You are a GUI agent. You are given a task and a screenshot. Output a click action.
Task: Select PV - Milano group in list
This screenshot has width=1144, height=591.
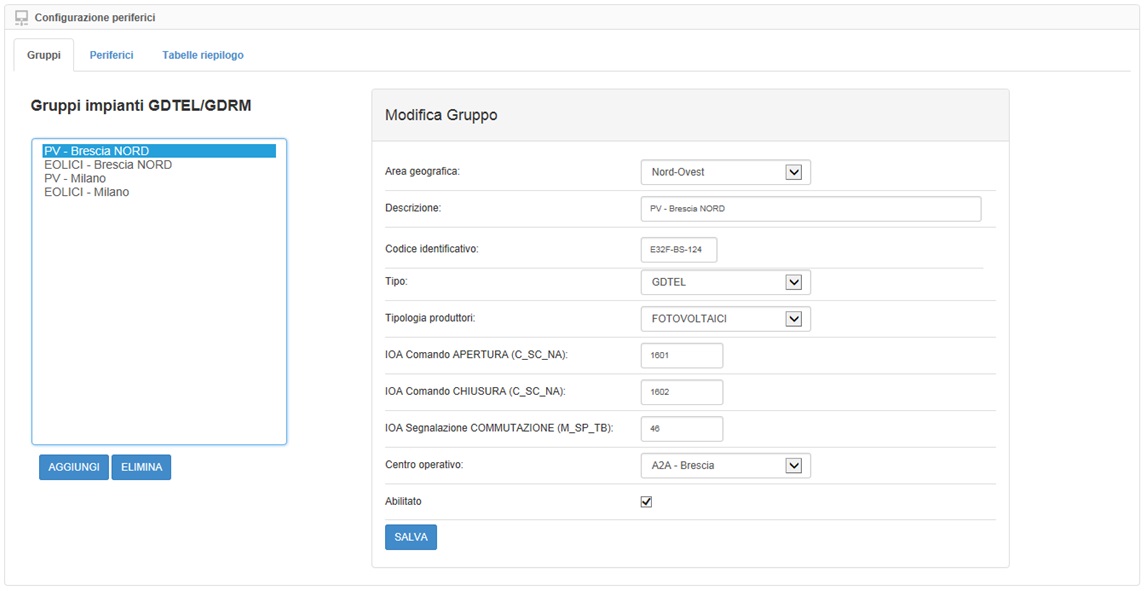(x=75, y=178)
